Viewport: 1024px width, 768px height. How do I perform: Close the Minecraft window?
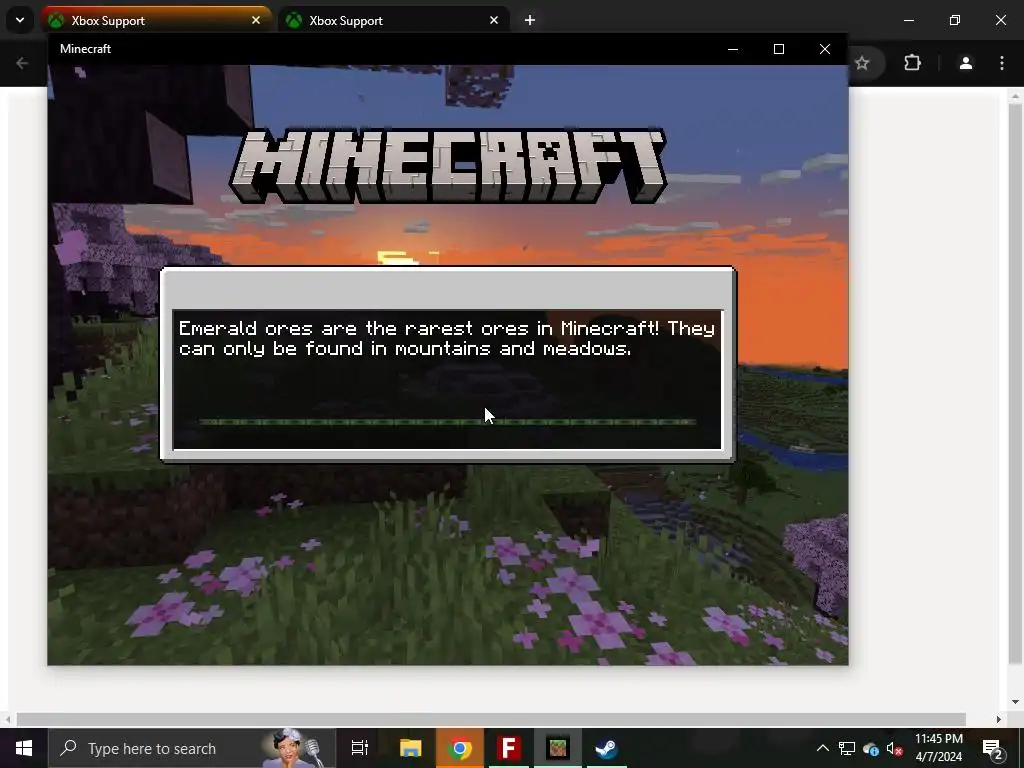coord(825,49)
